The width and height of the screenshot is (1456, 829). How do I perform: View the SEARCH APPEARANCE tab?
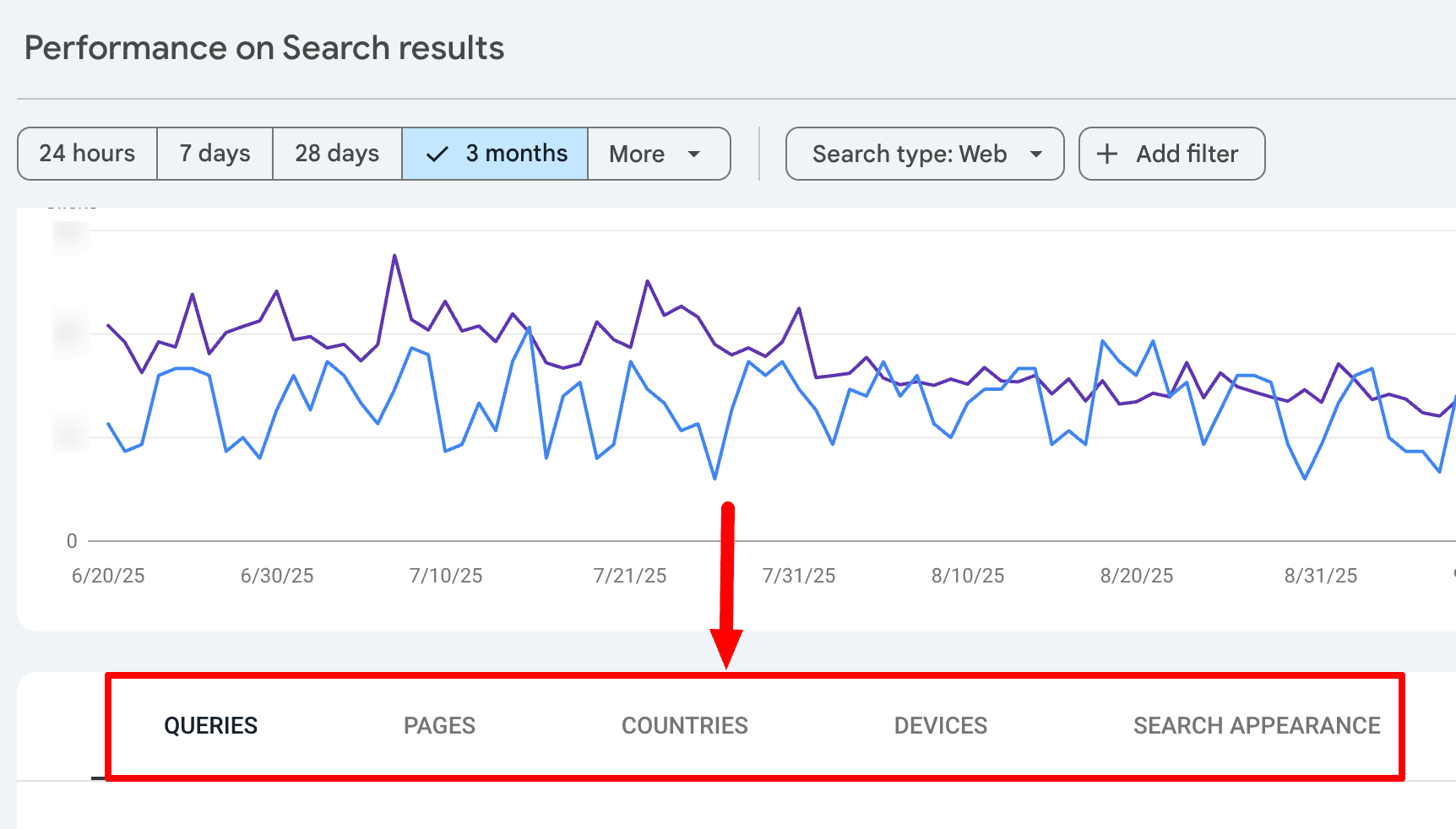(1256, 725)
